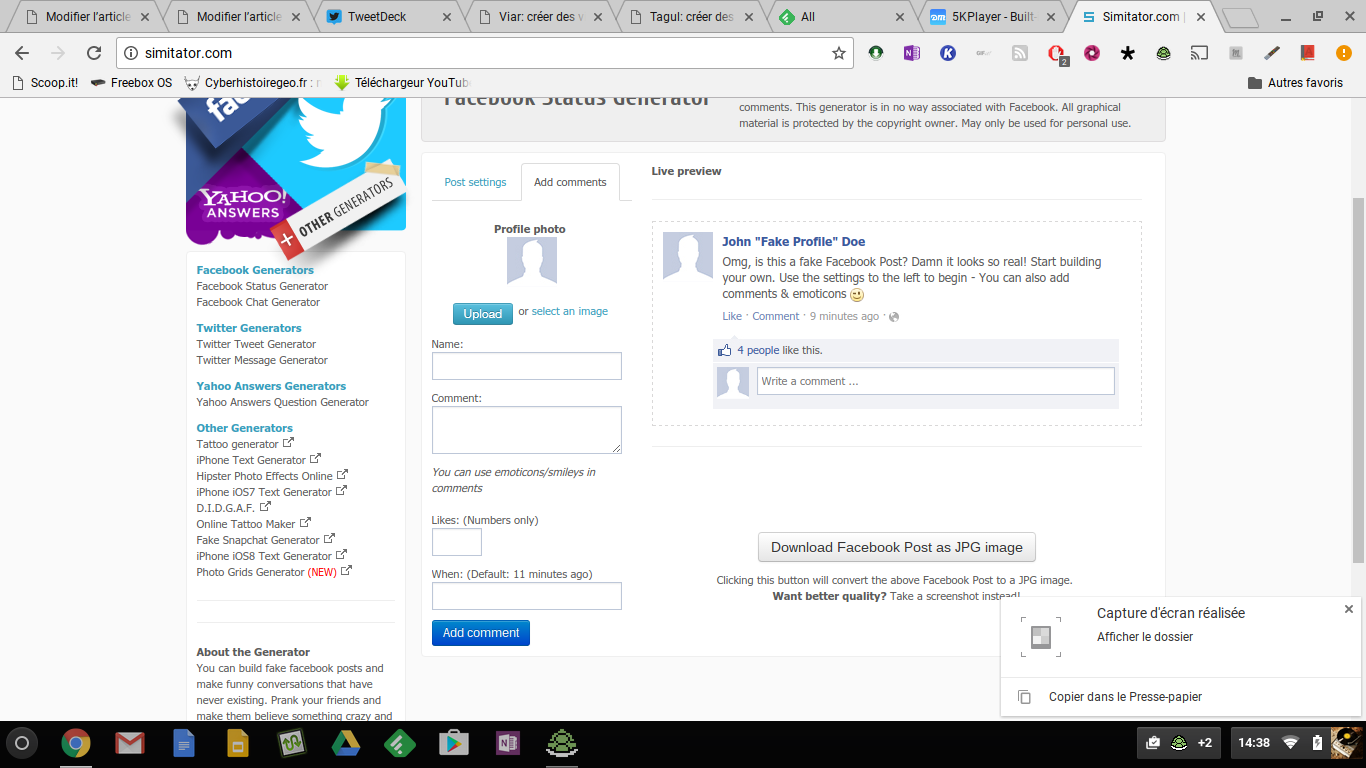This screenshot has height=768, width=1366.
Task: Click John "Fake Profile" Doe name
Action: 794,241
